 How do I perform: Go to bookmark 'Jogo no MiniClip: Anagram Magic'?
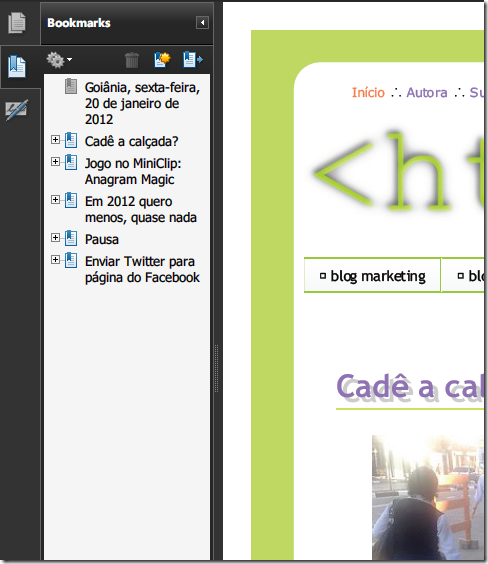coord(133,171)
